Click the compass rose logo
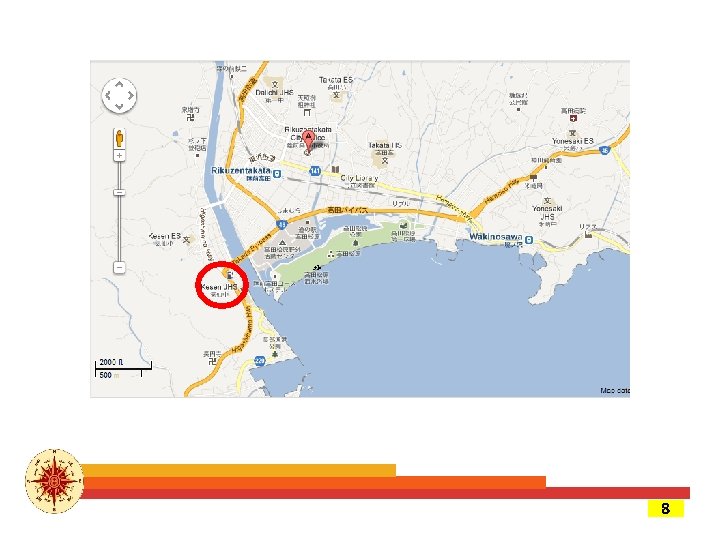 click(x=54, y=481)
